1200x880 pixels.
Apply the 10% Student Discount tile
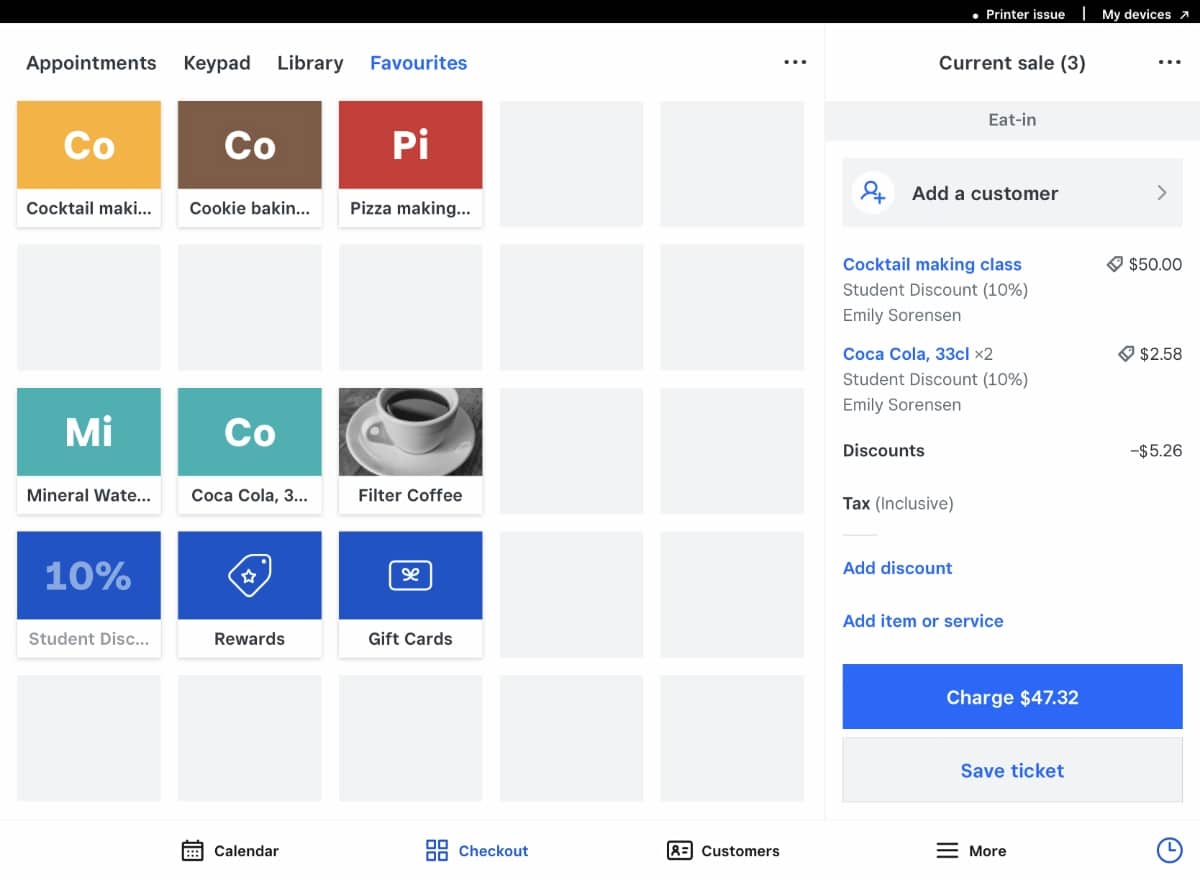(x=89, y=594)
